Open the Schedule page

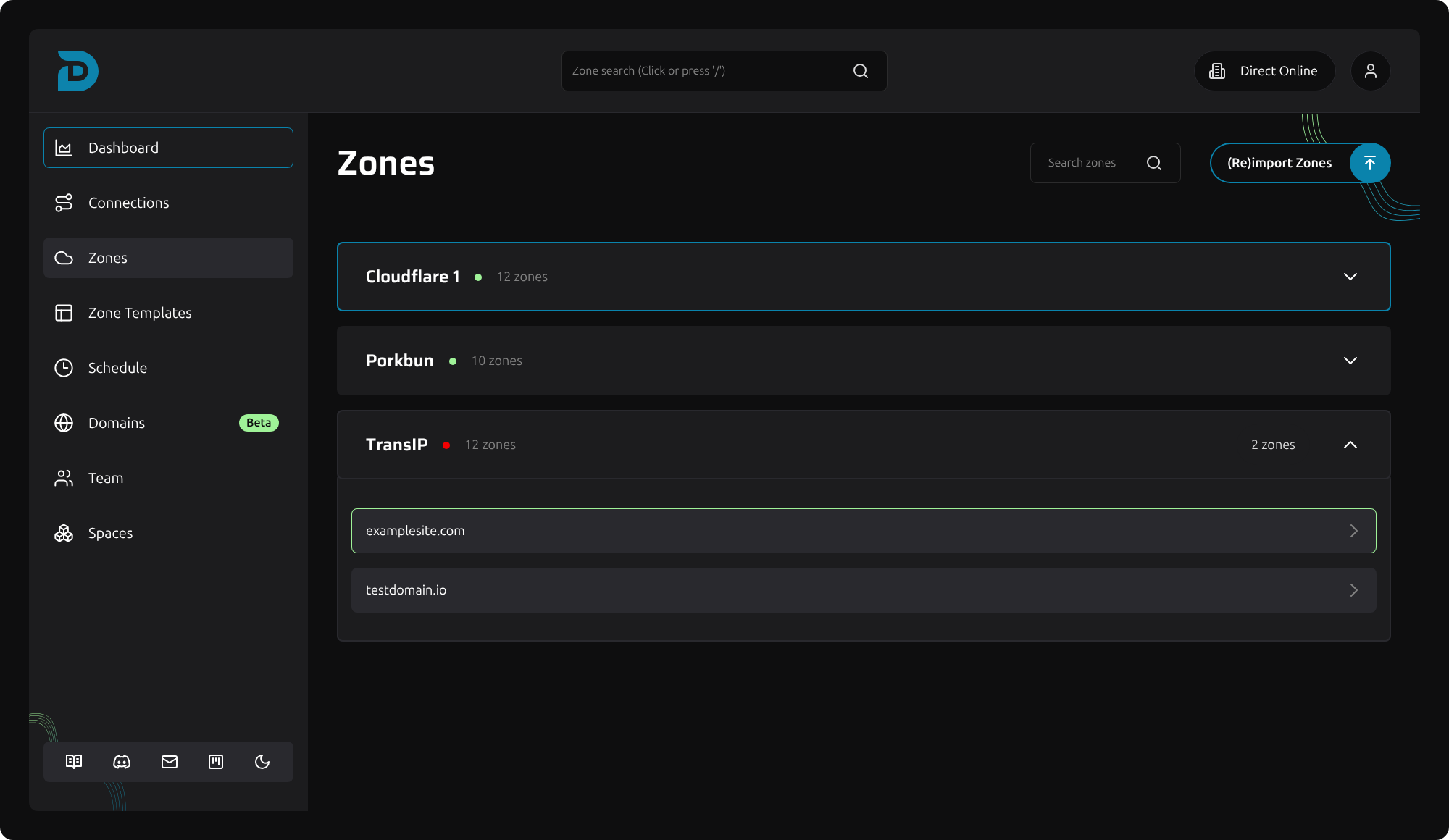click(168, 368)
